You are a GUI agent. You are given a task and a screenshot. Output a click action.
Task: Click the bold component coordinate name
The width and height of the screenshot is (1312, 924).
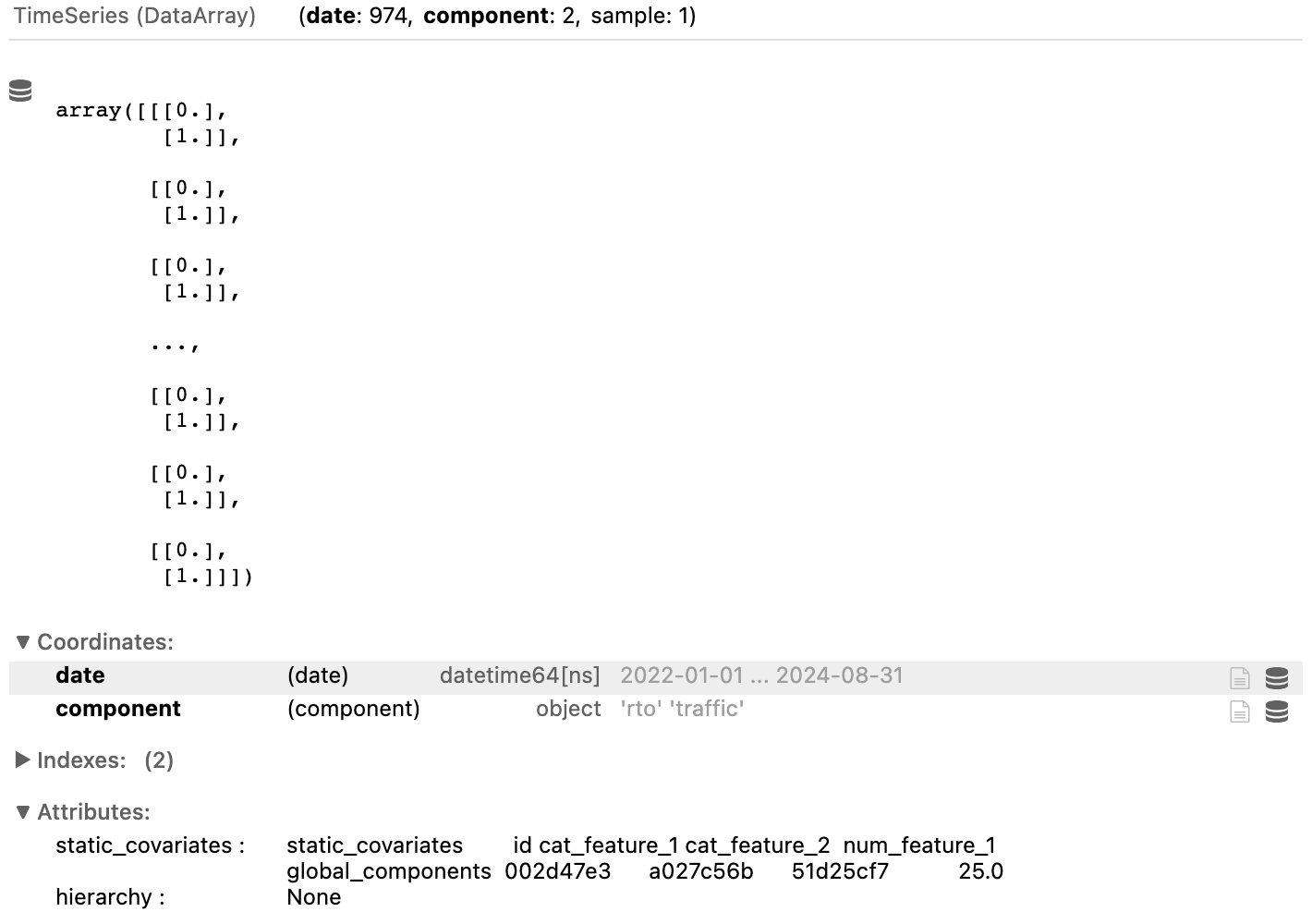[118, 709]
